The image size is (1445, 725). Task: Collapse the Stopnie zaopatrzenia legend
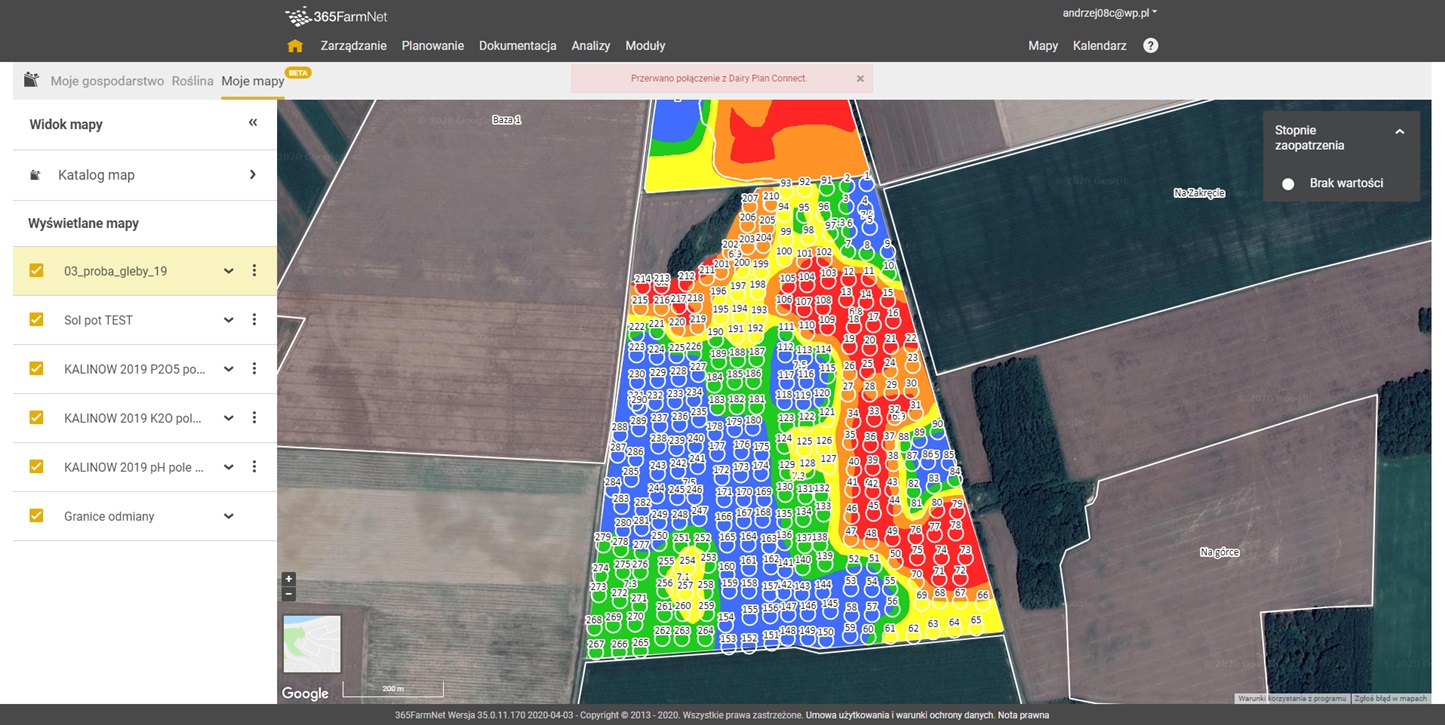(x=1399, y=132)
